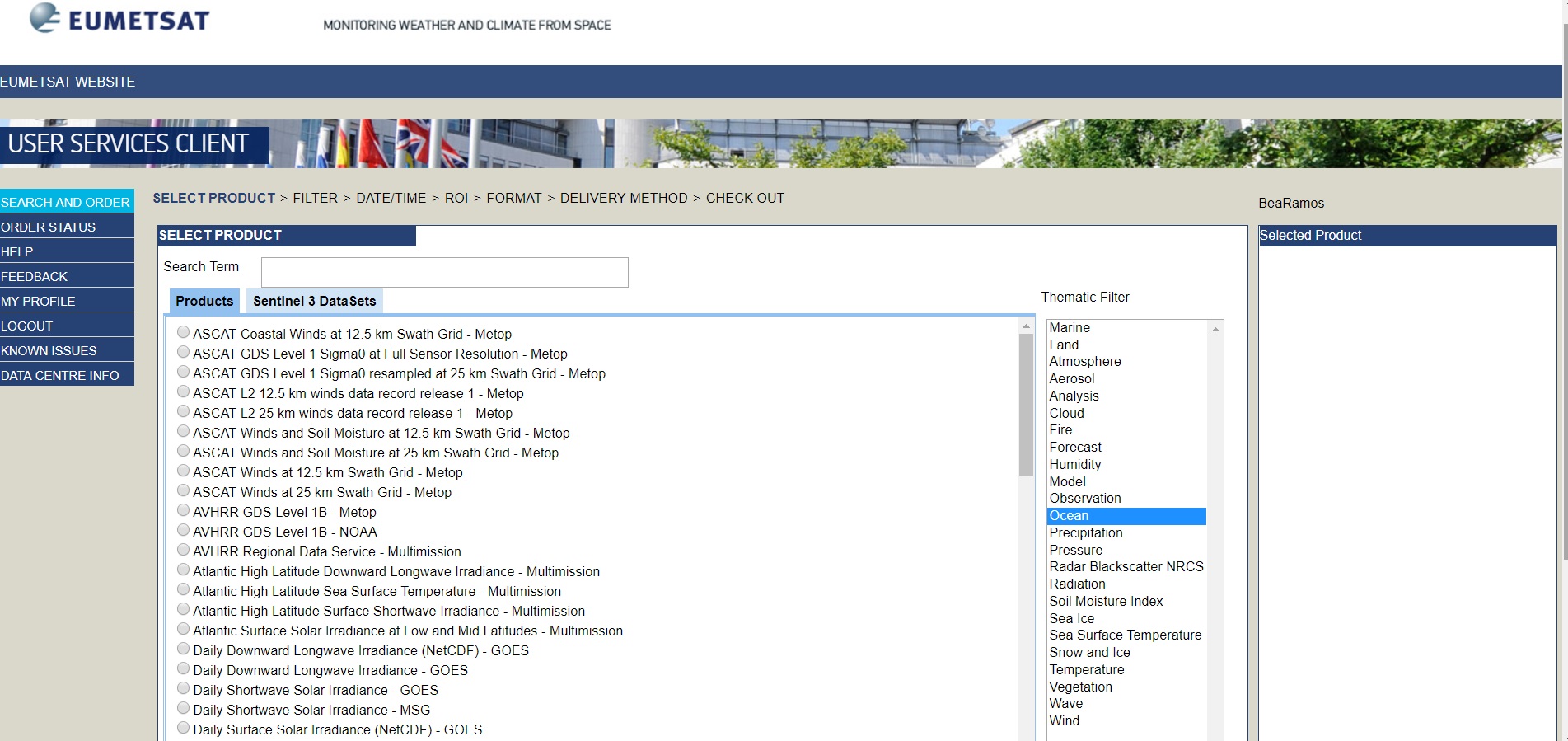
Task: Log out using the Logout item
Action: click(67, 326)
